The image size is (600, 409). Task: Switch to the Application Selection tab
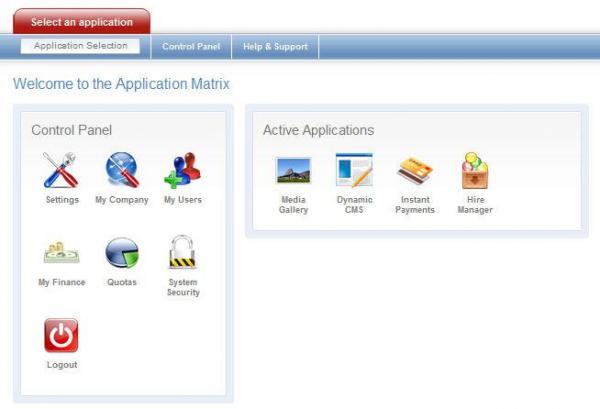point(80,46)
